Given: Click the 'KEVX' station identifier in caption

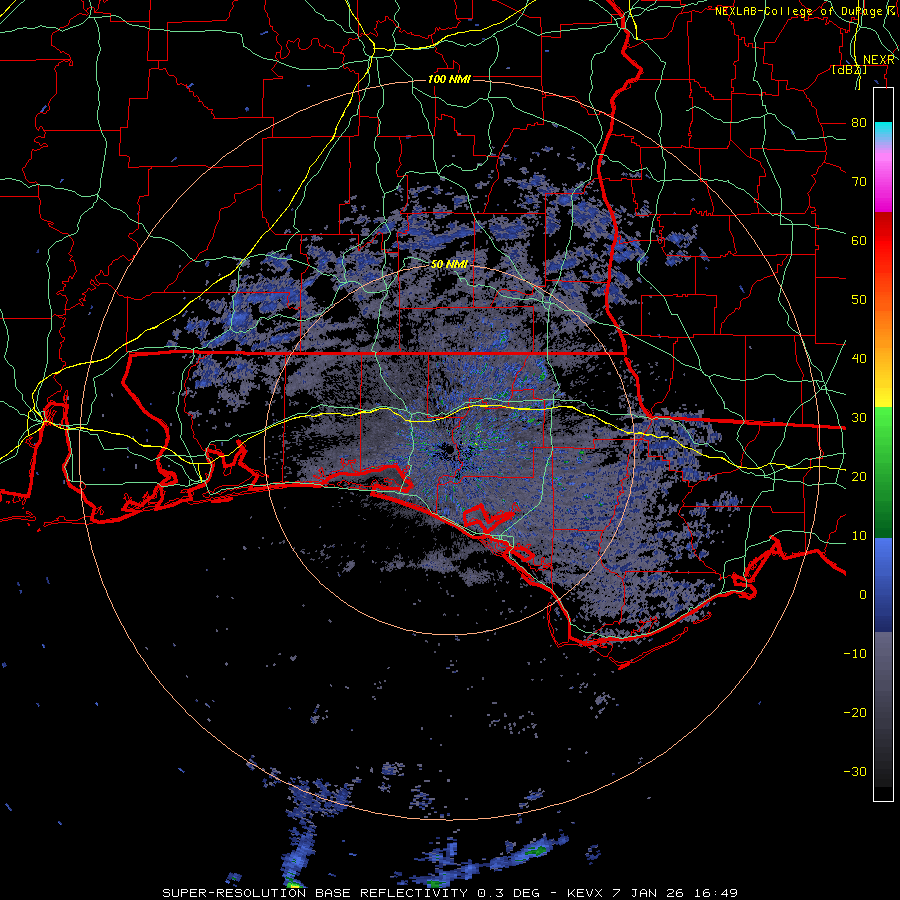Looking at the screenshot, I should (585, 893).
